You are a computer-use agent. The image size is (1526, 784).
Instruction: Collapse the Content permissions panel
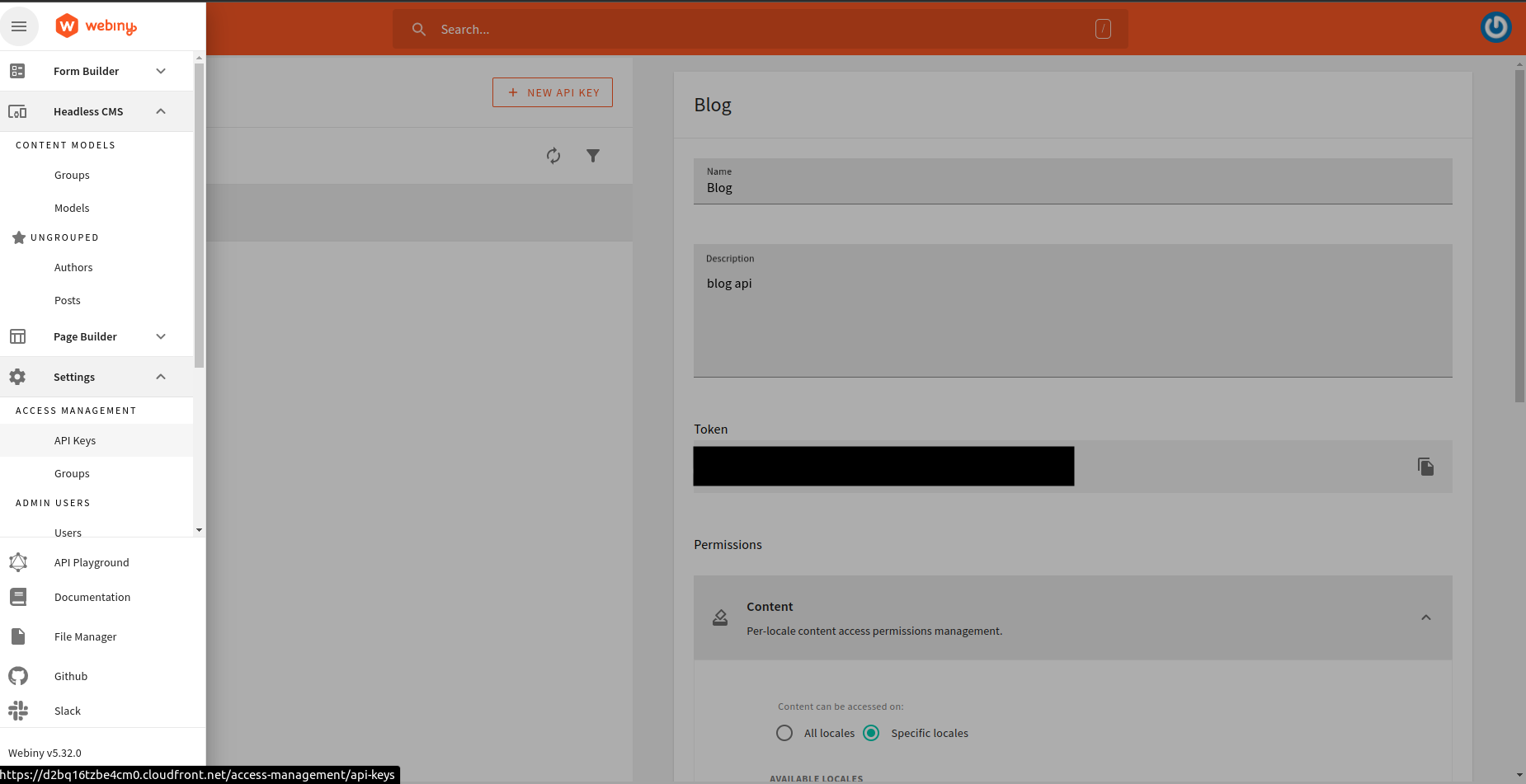tap(1425, 617)
